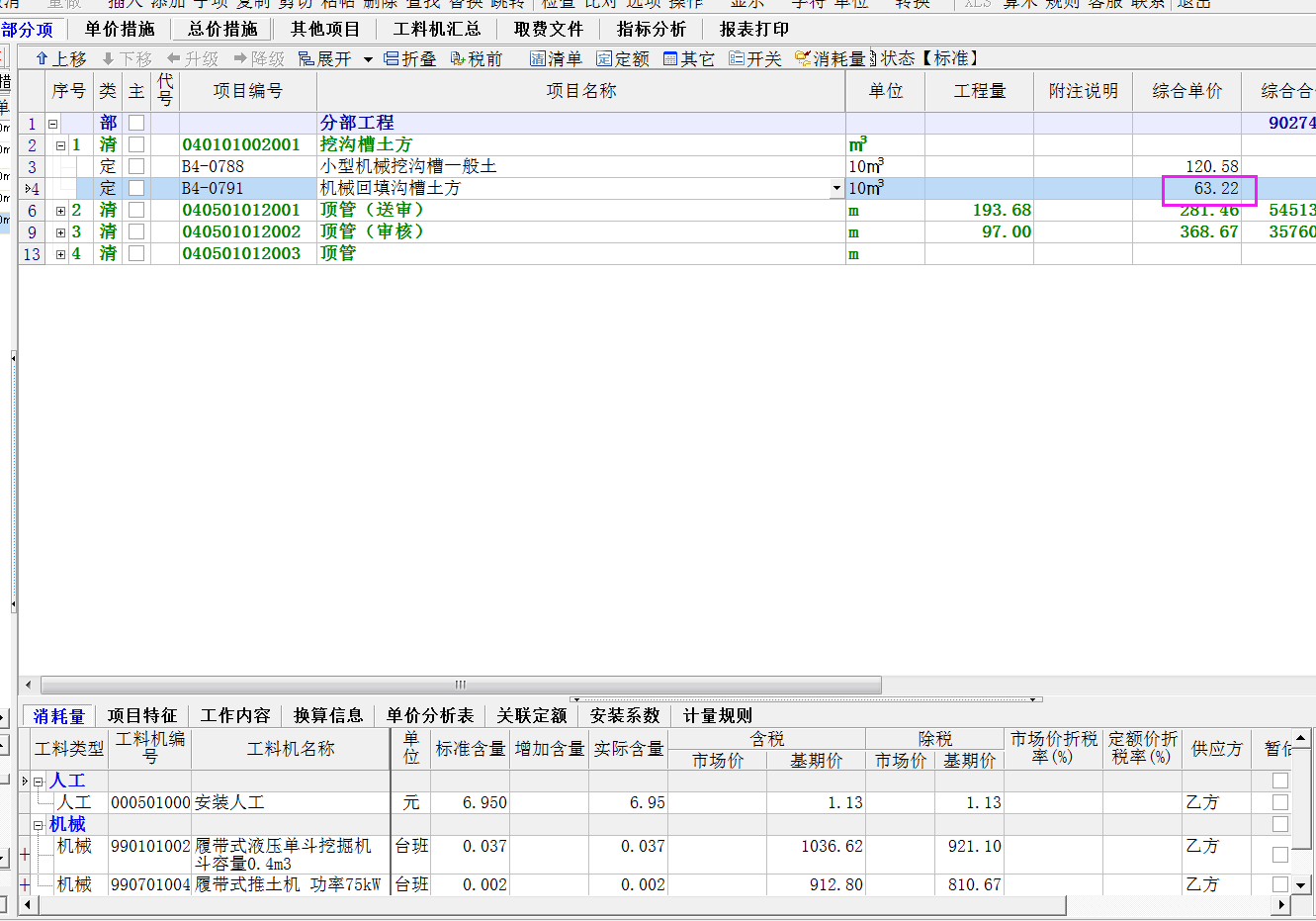Open dropdown arrow next to 展开

click(368, 59)
